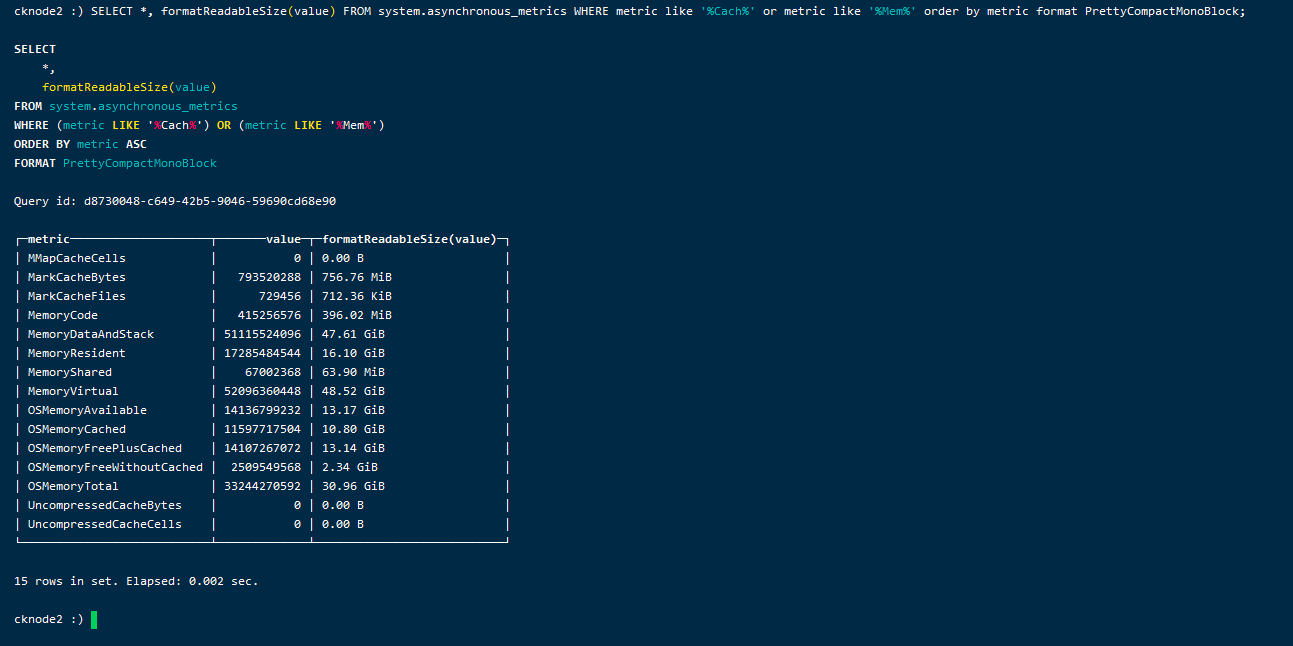
Task: Select the readable size 712.36 KiB
Action: point(357,296)
